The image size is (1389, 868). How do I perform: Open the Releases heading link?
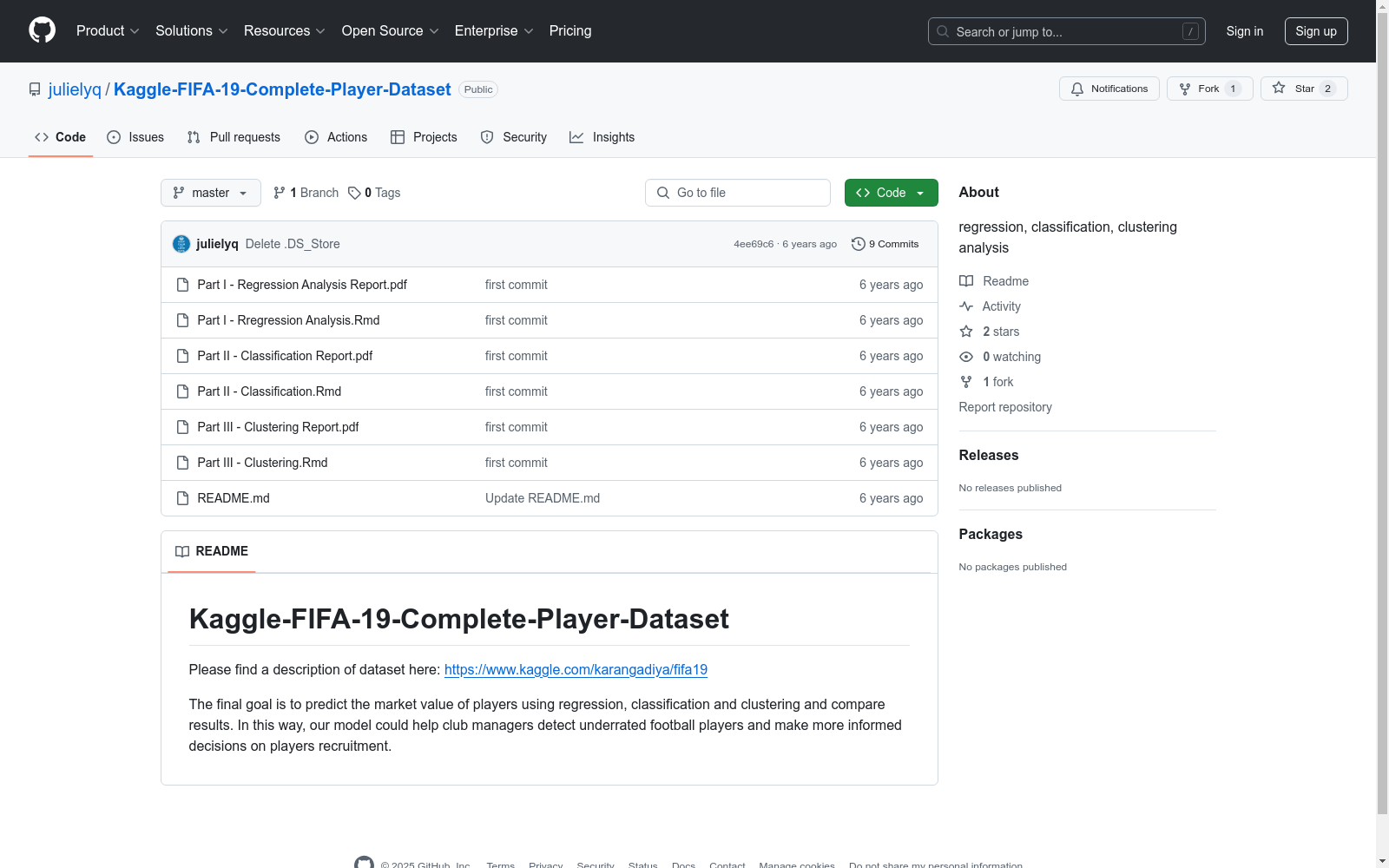tap(989, 456)
